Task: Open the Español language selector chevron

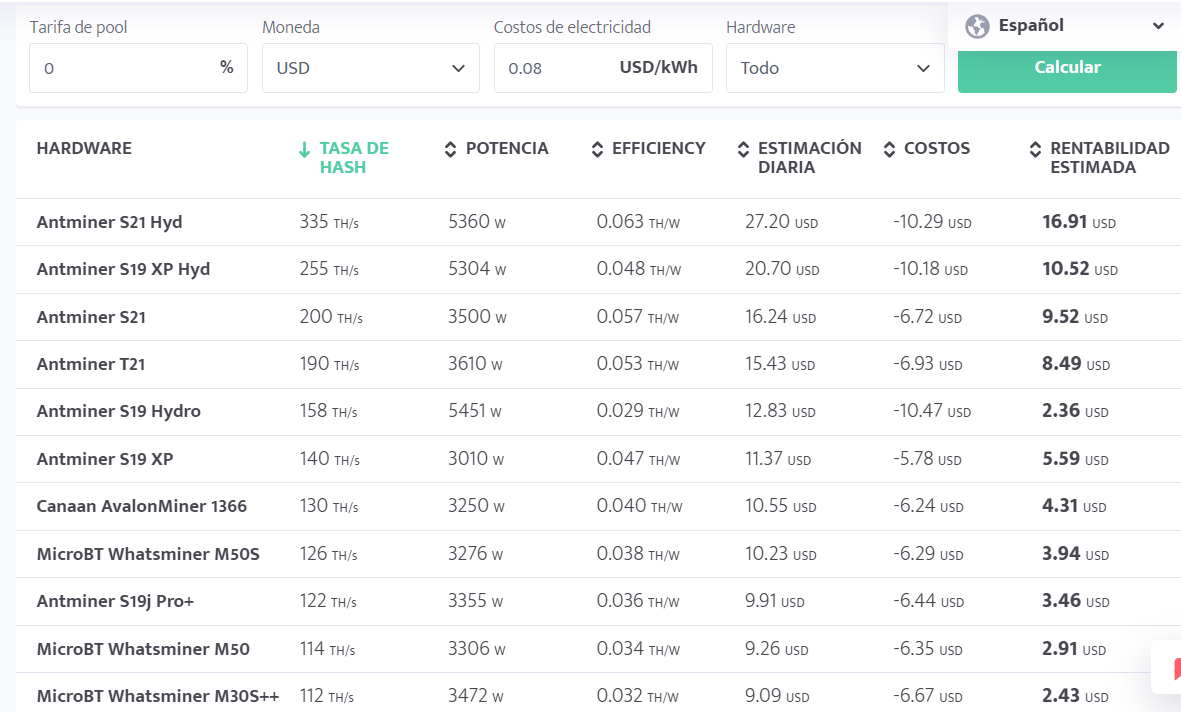Action: point(1158,26)
